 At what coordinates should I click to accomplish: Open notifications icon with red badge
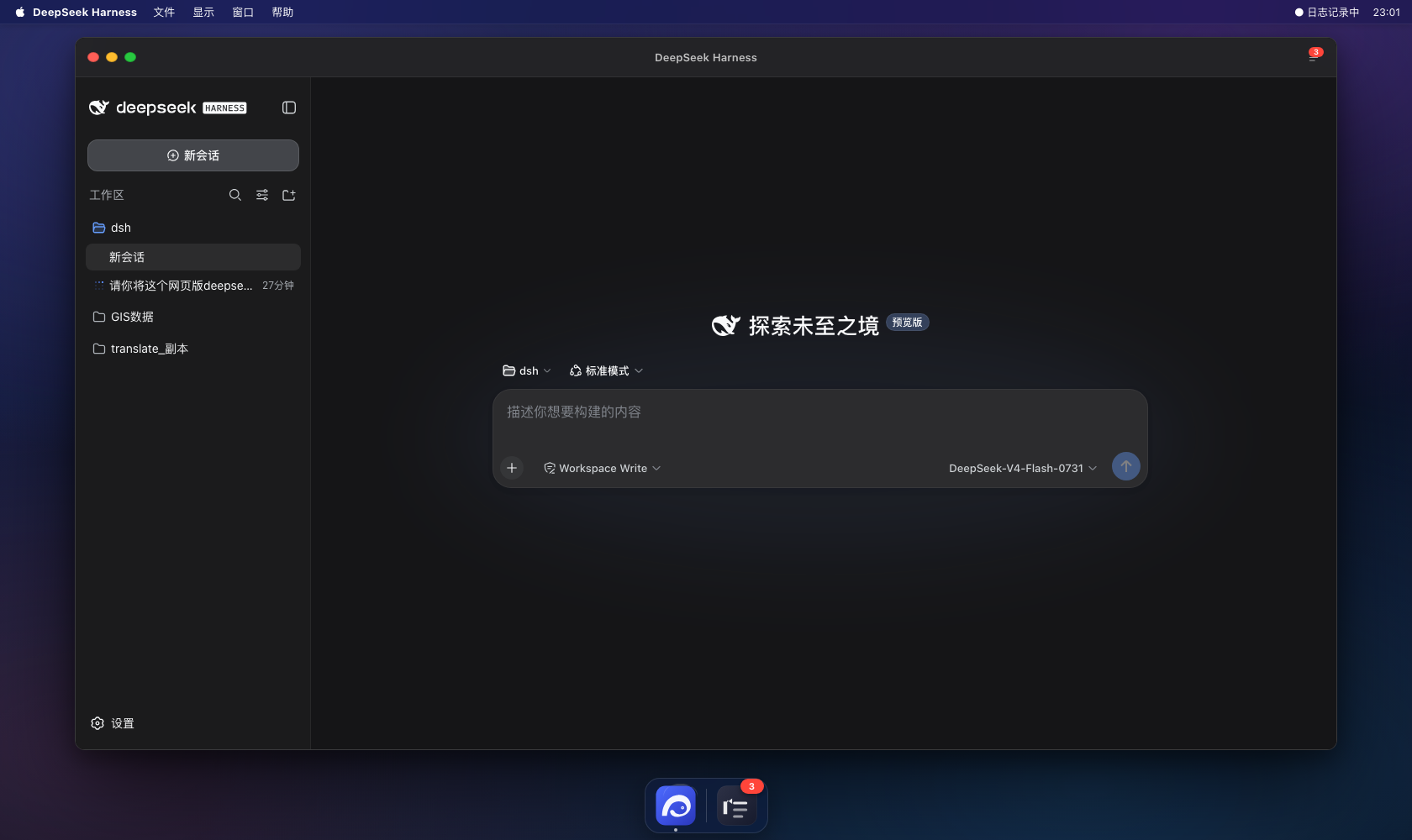coord(1315,55)
